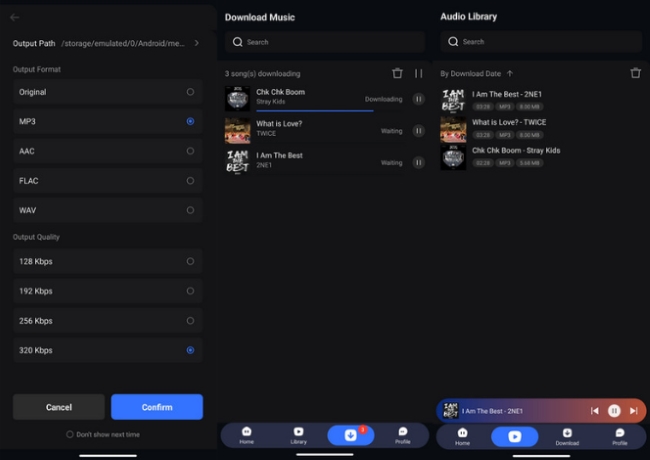The height and width of the screenshot is (460, 650).
Task: Delete all downloads with trash icon in Download Music
Action: [397, 73]
